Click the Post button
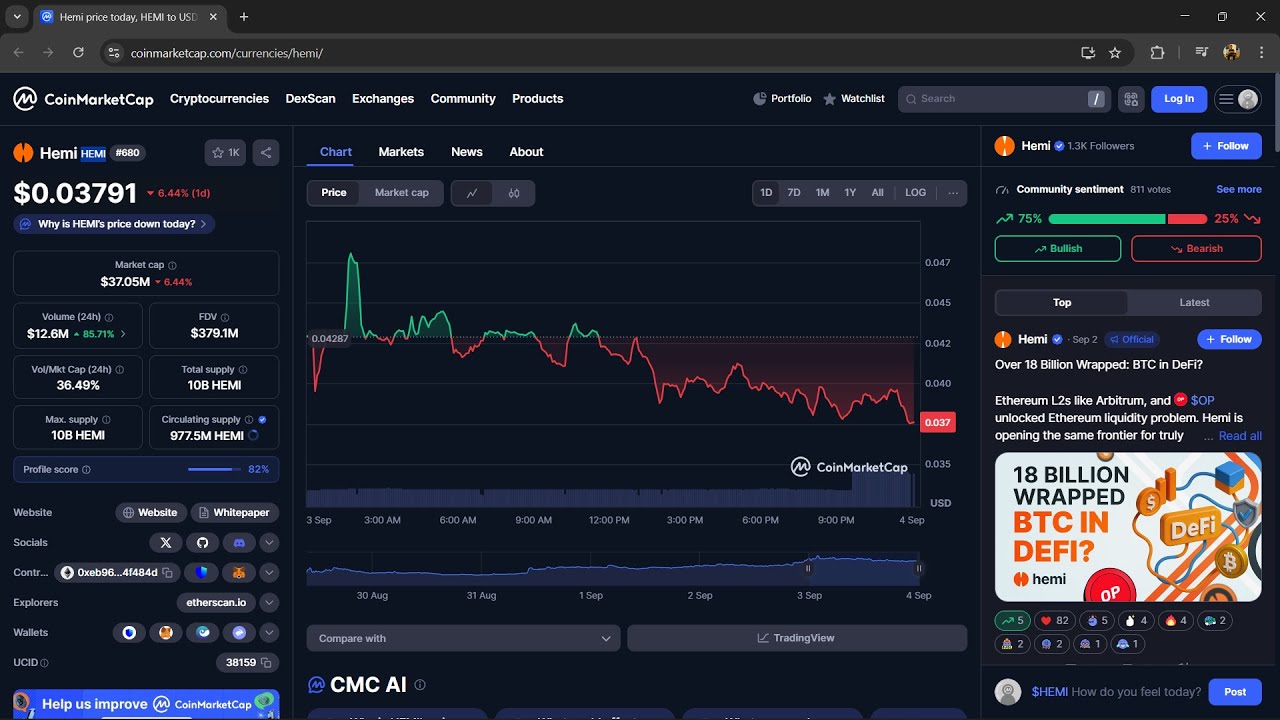Screen dimensions: 1280x720 tap(1235, 692)
